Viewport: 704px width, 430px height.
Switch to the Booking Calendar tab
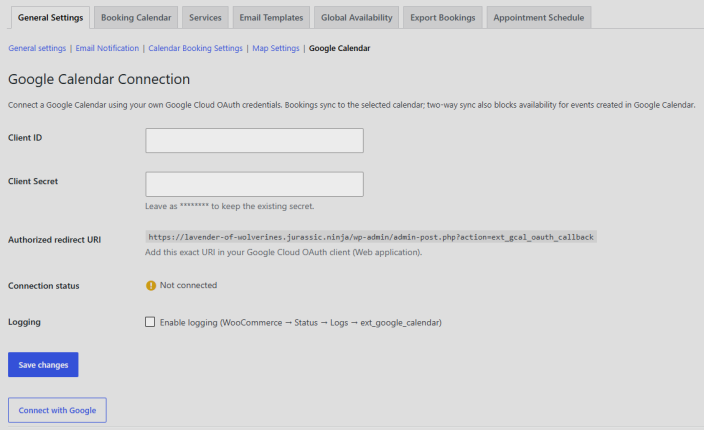click(x=136, y=18)
